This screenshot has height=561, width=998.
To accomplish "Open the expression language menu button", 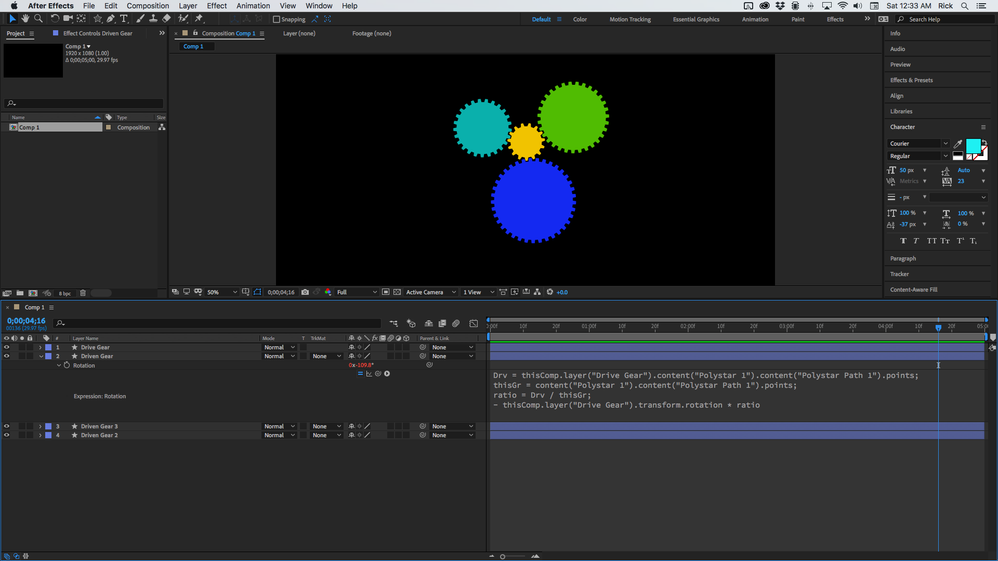I will click(387, 374).
